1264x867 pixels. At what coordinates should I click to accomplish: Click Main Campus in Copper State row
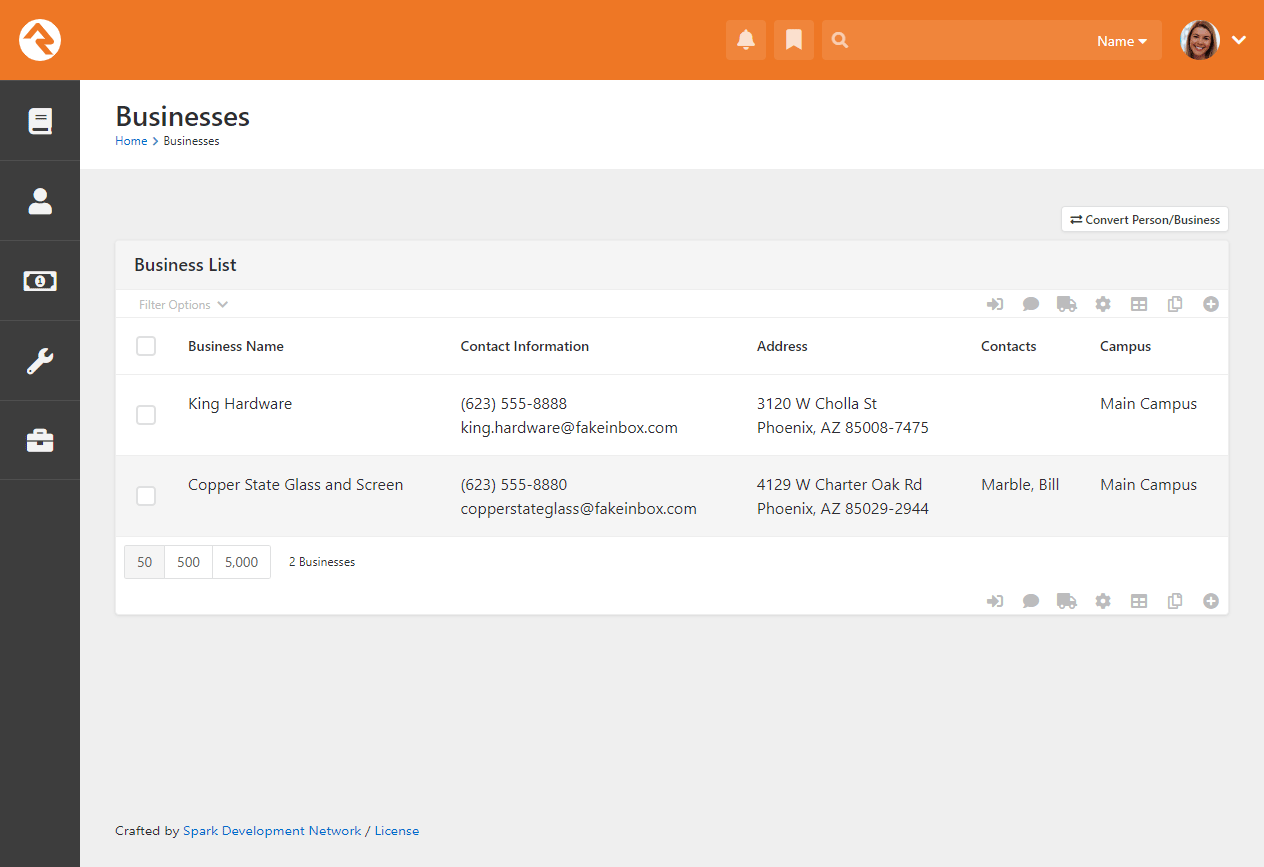tap(1149, 485)
